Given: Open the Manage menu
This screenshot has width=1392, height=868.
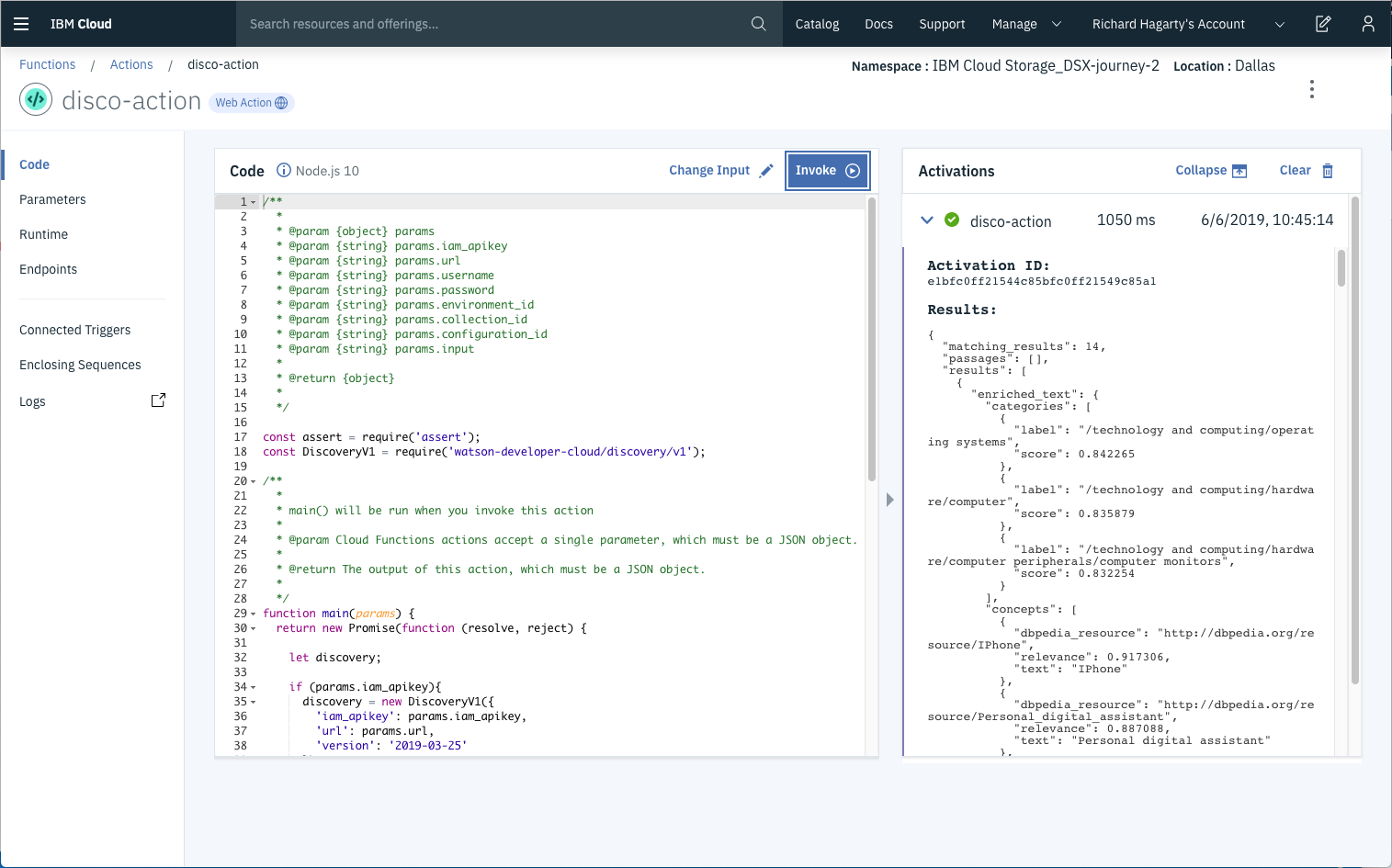Looking at the screenshot, I should (x=1014, y=24).
